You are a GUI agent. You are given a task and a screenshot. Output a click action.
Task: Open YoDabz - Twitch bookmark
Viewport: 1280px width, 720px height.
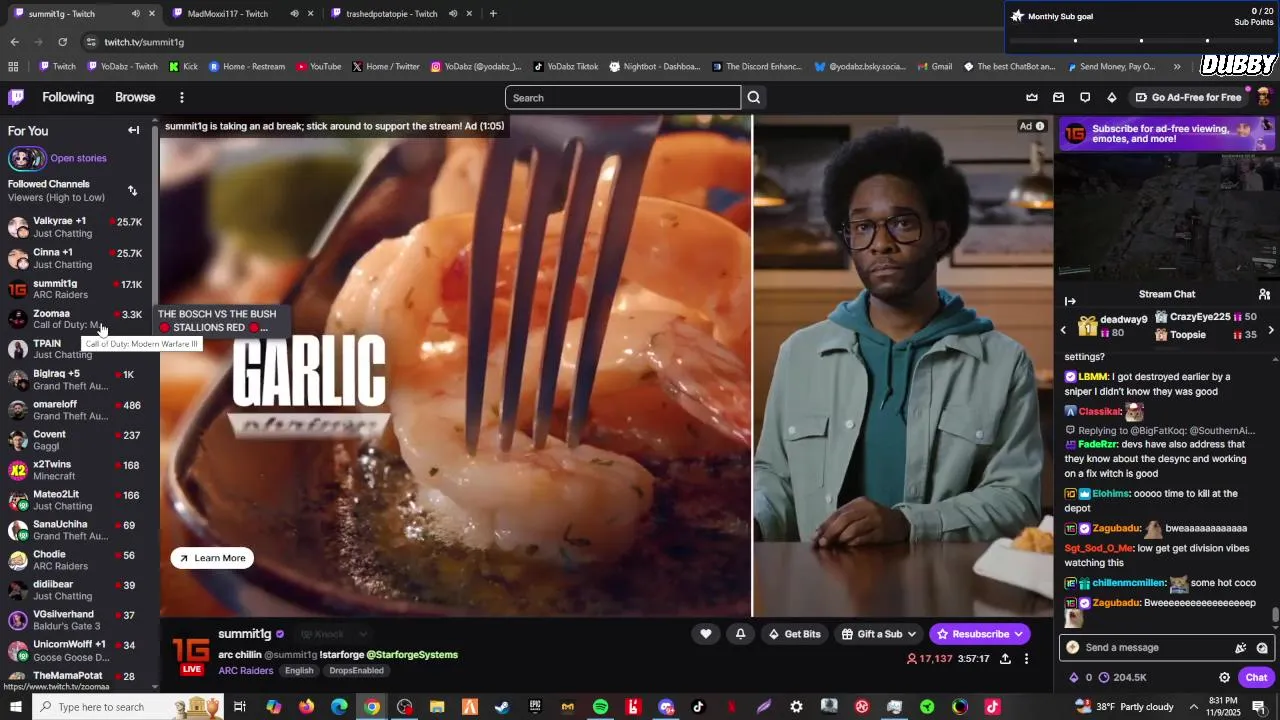(x=122, y=67)
